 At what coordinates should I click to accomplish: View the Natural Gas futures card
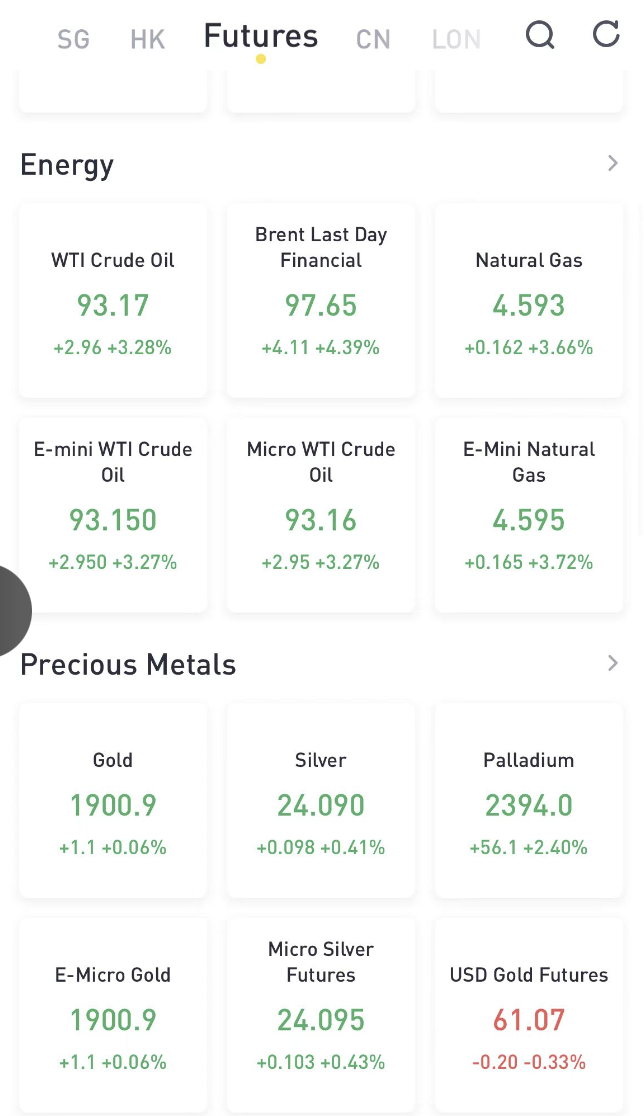point(529,301)
